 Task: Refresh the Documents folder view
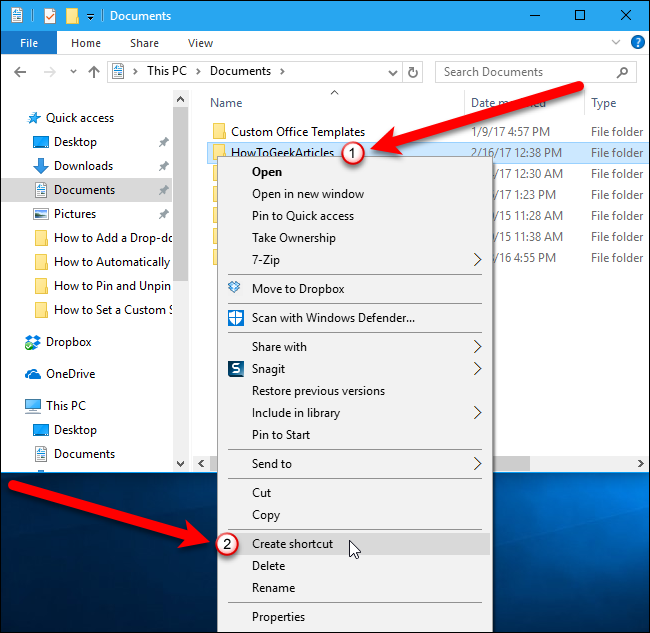(x=412, y=72)
